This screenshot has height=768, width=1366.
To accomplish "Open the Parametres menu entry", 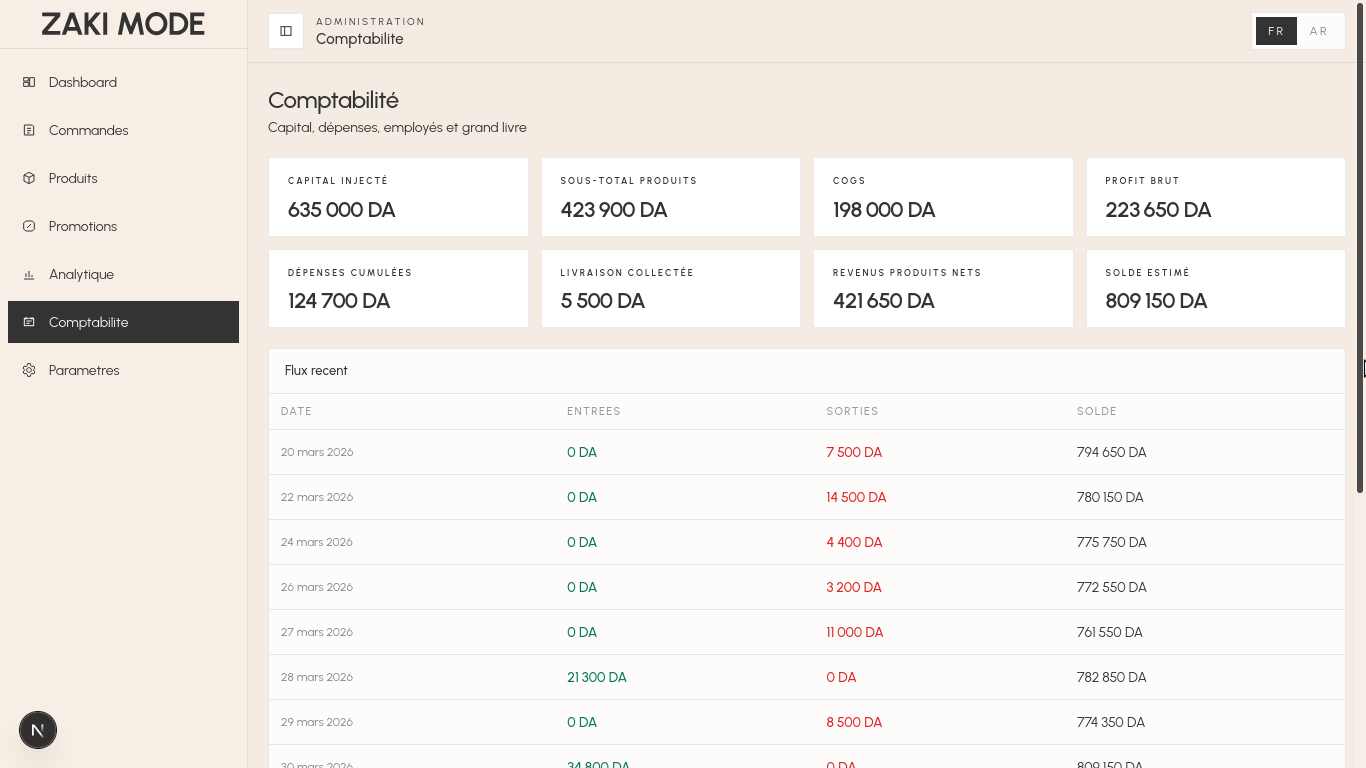I will click(84, 370).
